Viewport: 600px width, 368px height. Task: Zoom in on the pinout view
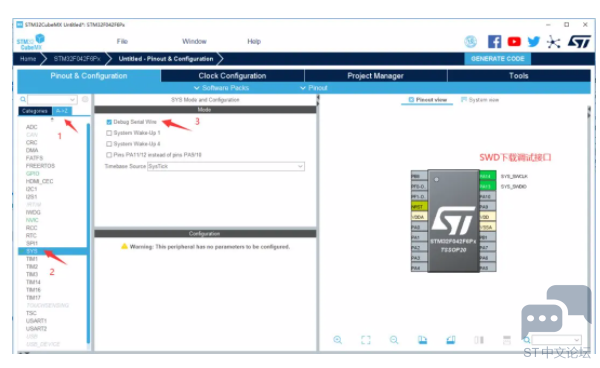click(x=338, y=340)
